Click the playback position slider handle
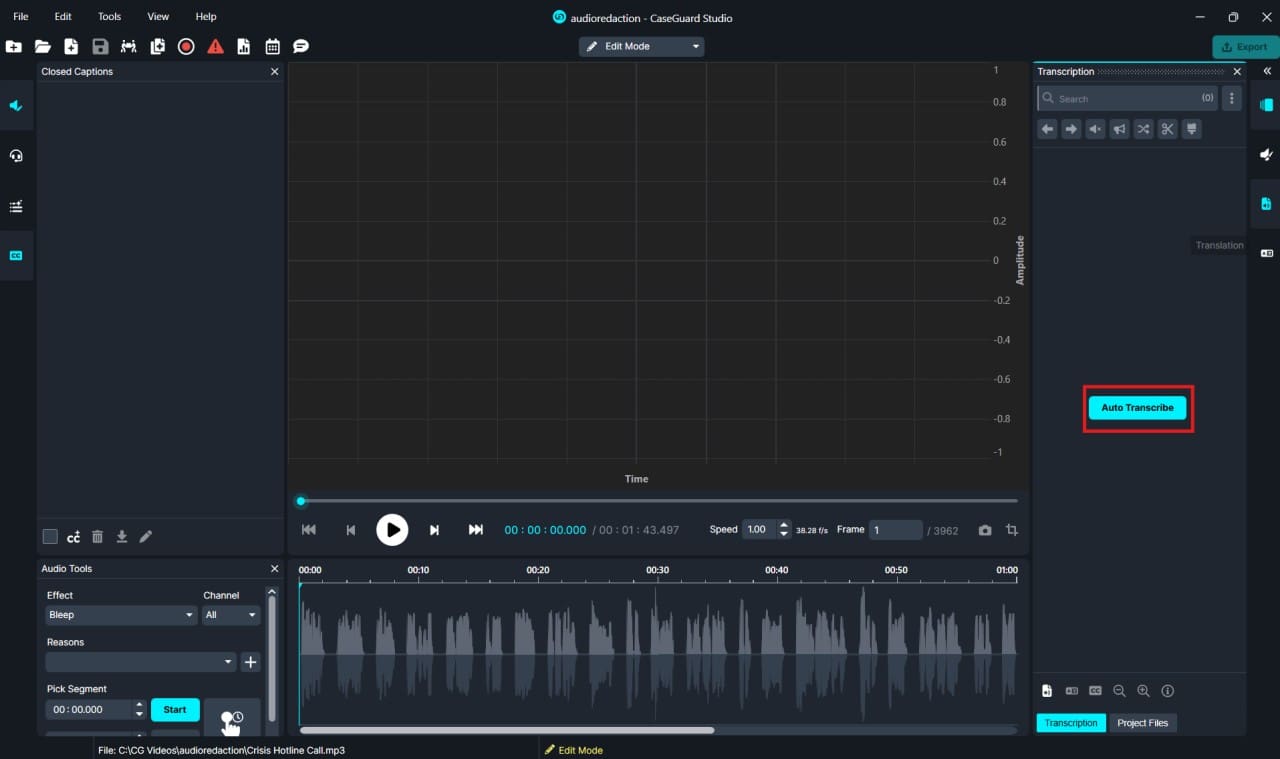The width and height of the screenshot is (1280, 759). click(301, 501)
